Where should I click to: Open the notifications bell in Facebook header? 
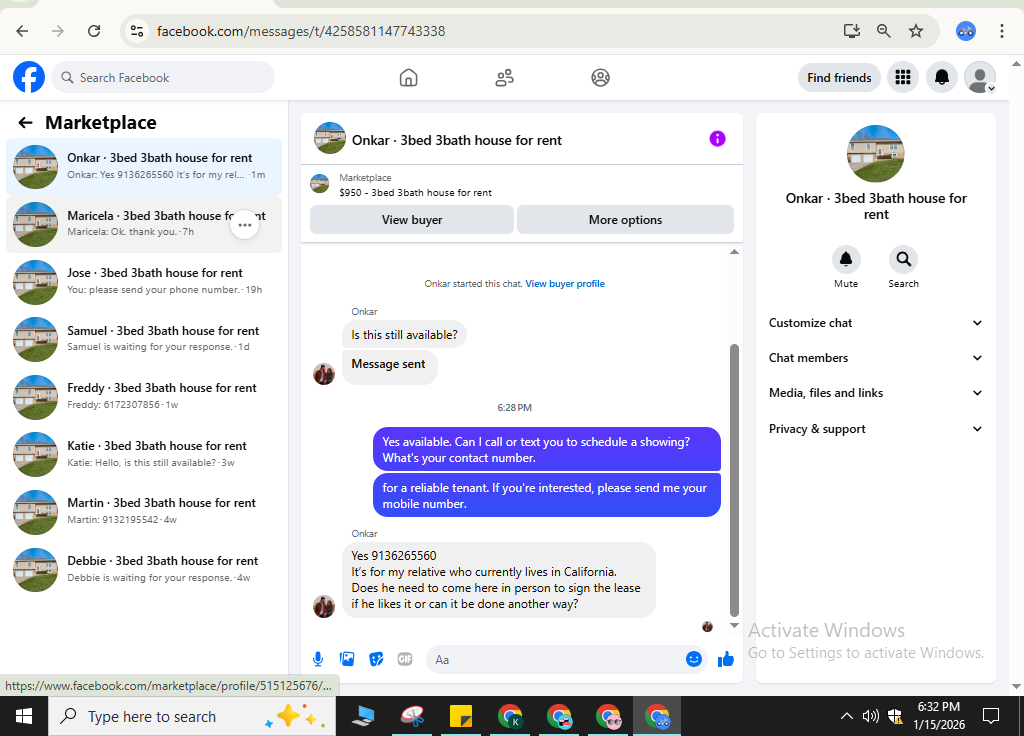(x=941, y=78)
